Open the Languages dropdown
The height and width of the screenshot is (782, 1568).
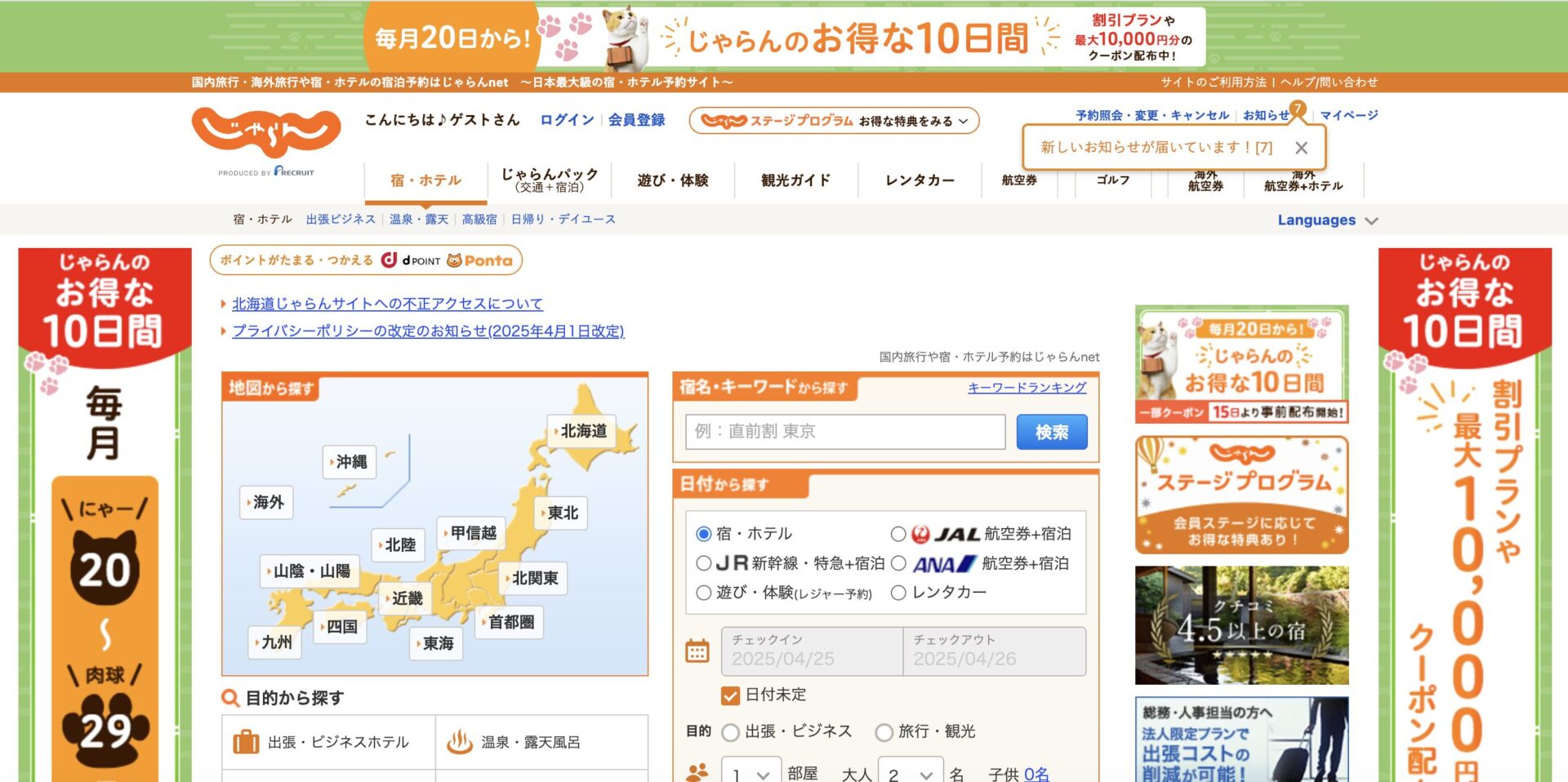tap(1327, 220)
